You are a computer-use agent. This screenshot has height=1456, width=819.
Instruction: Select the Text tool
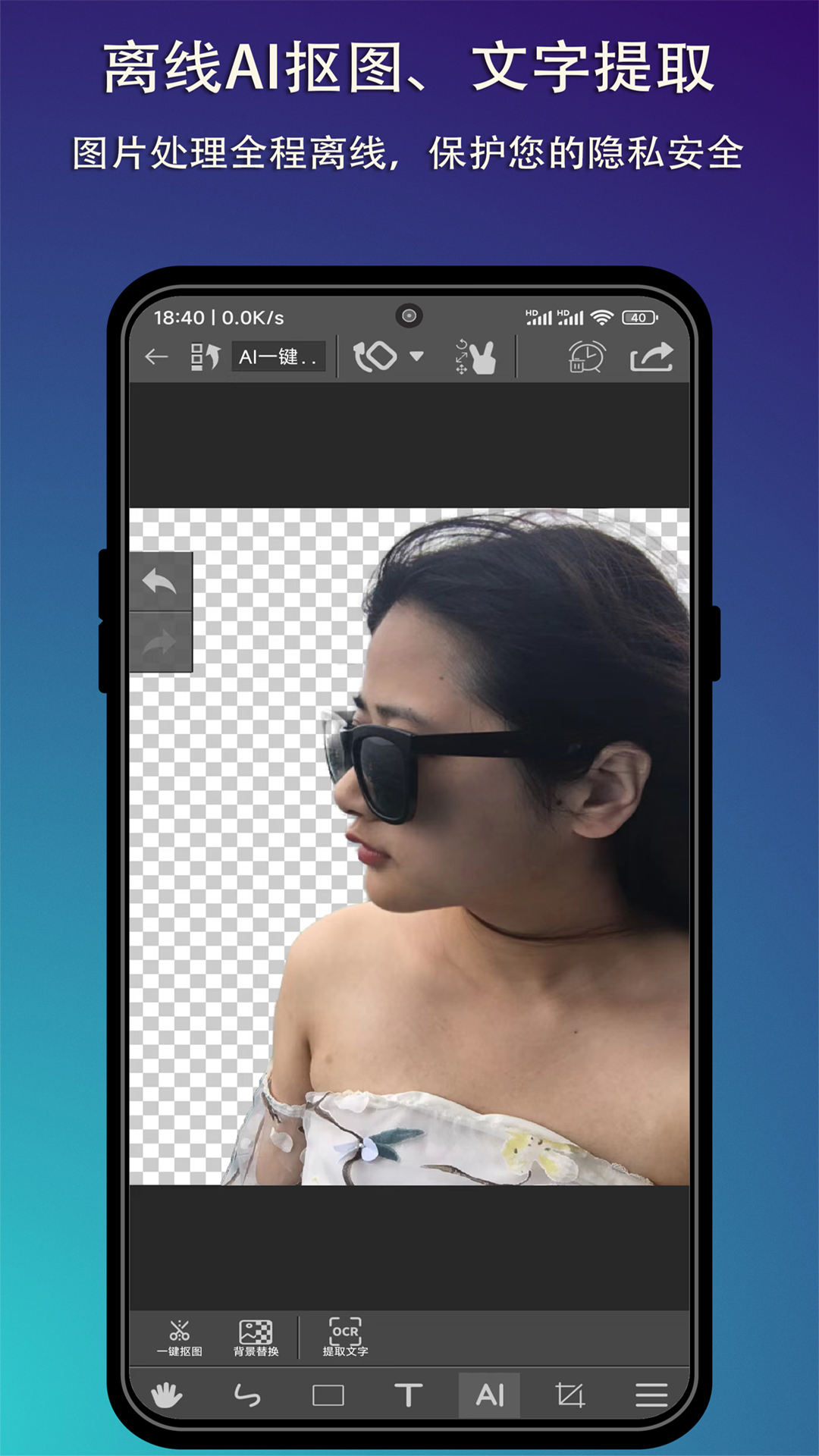pos(408,1395)
